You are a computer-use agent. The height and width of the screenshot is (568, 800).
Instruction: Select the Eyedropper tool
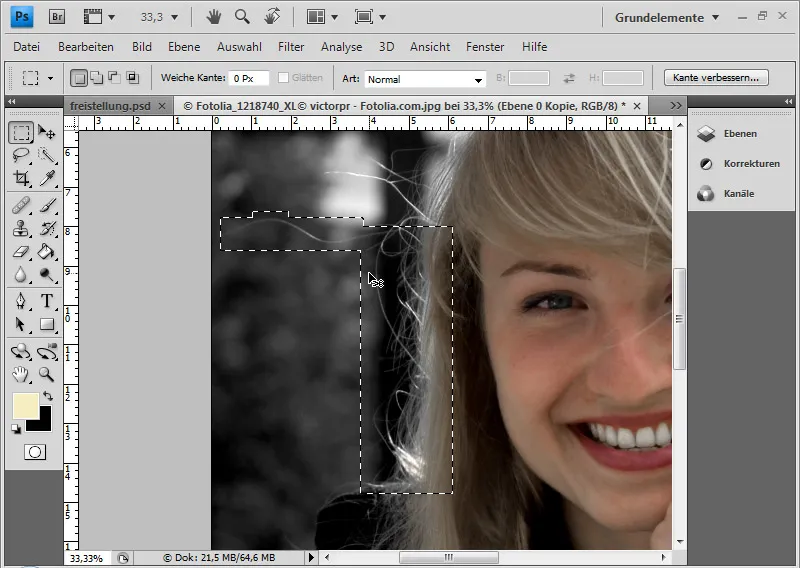47,178
